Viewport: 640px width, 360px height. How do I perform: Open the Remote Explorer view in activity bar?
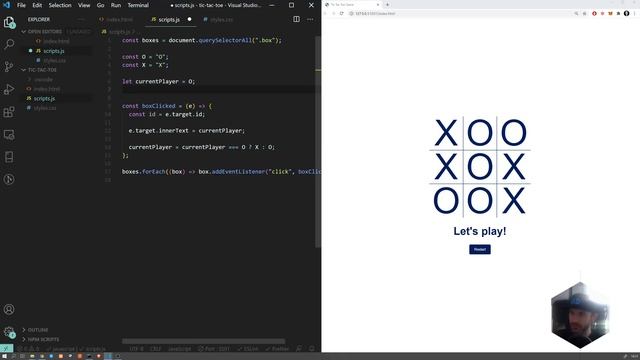tap(9, 134)
